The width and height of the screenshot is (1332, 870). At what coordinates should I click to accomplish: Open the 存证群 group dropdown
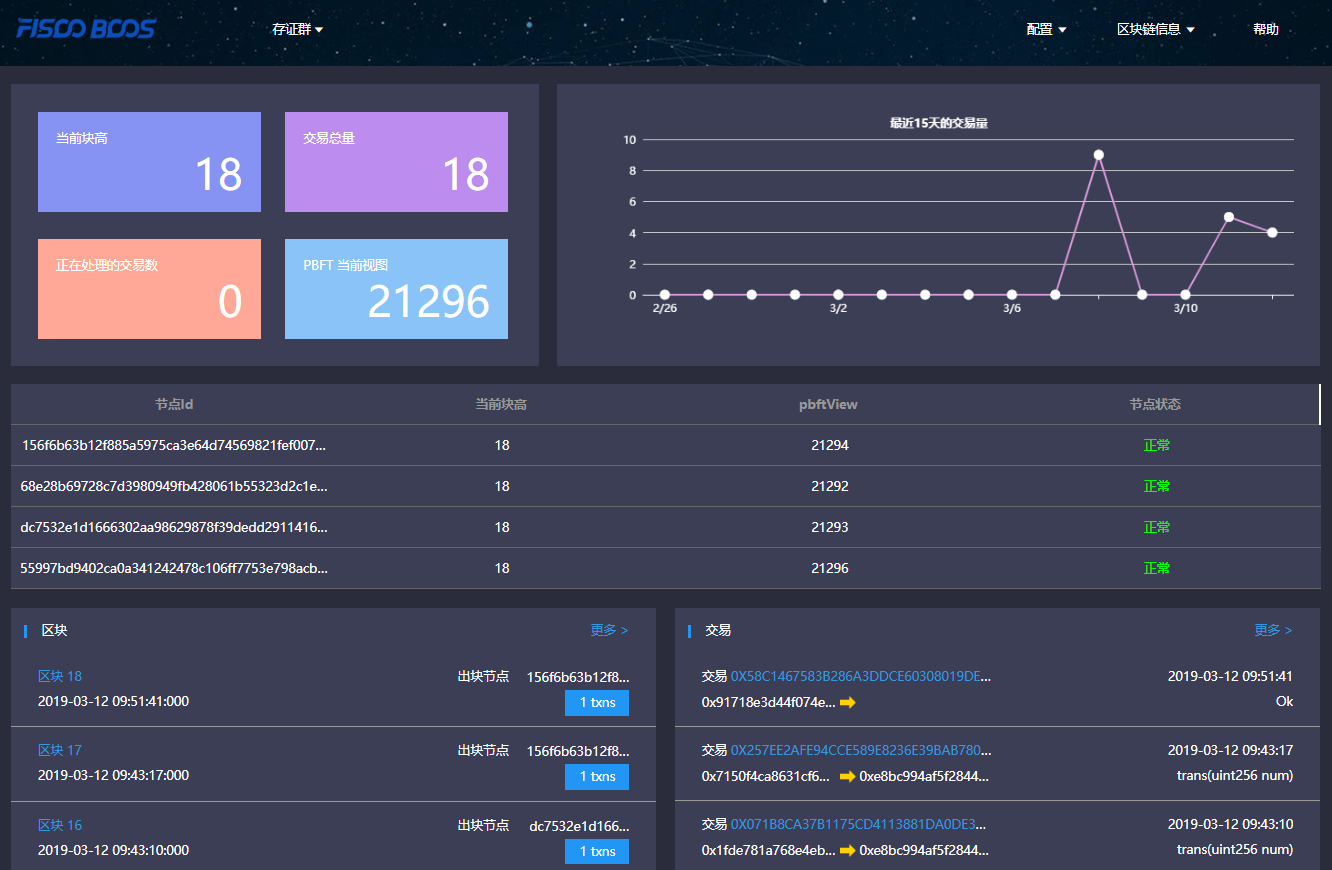pos(297,29)
